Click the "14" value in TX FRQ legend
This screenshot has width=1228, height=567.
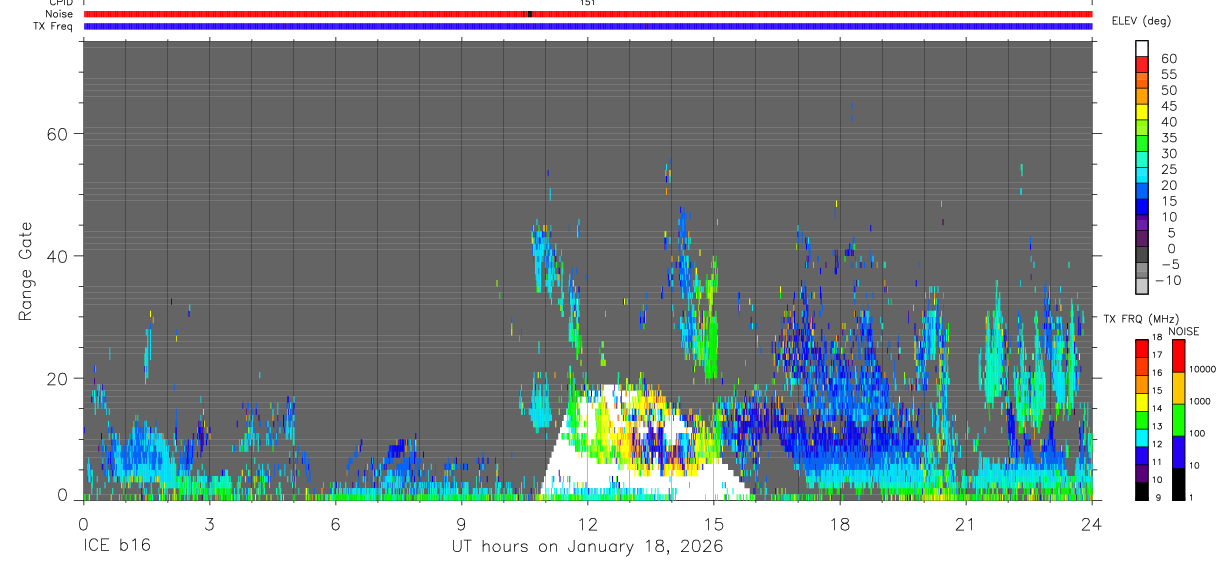(1158, 409)
